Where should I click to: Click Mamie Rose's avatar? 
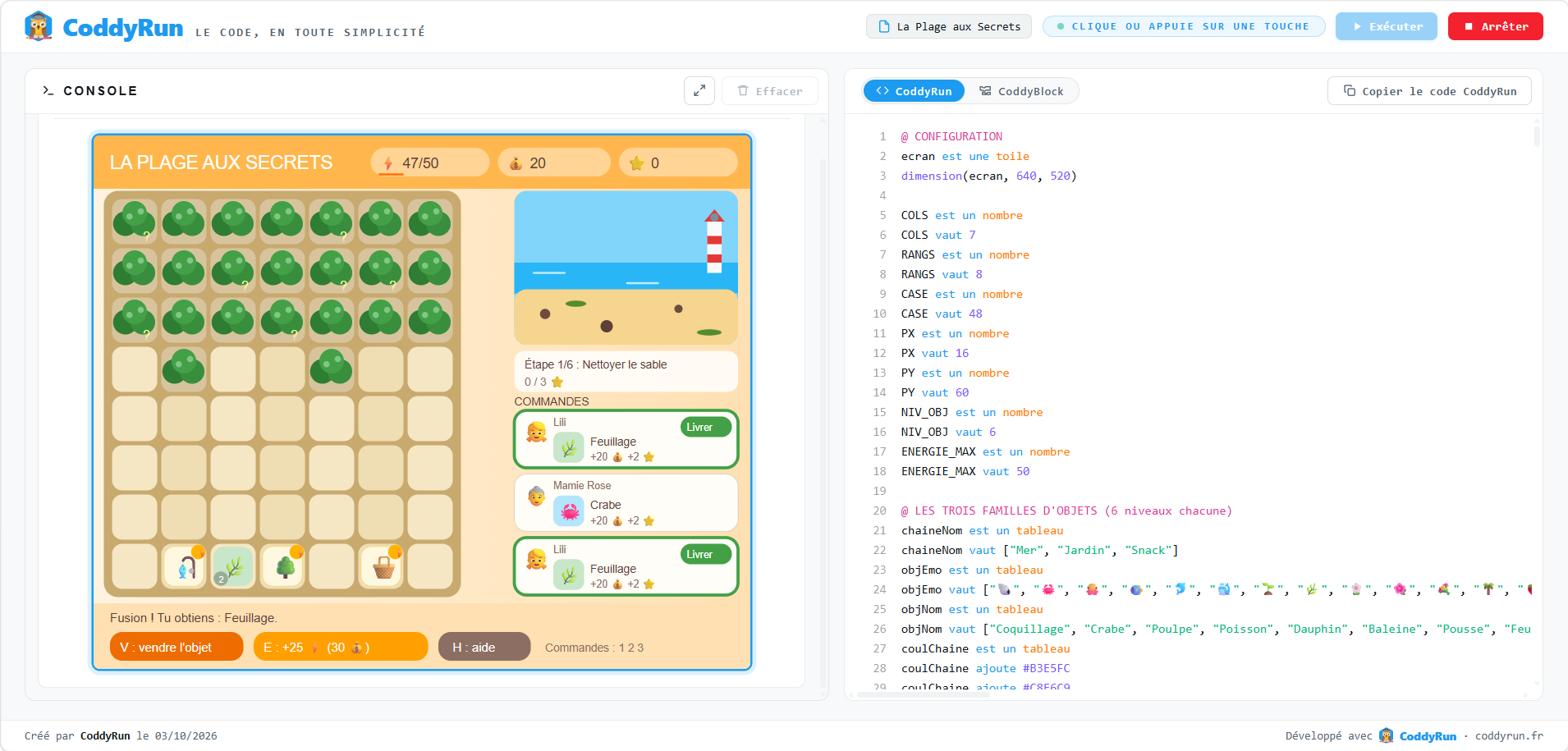tap(536, 496)
